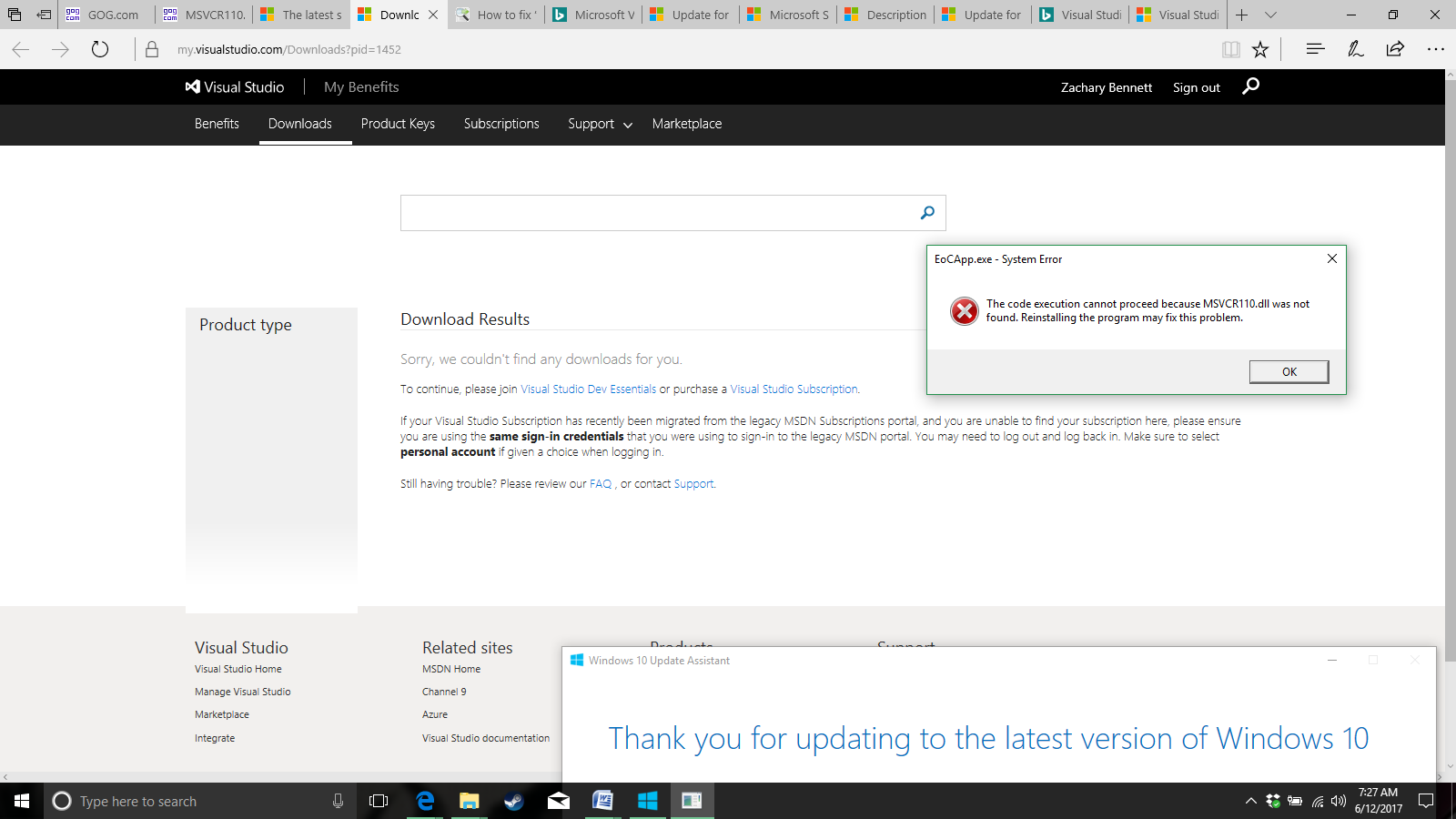1456x819 pixels.
Task: Click the My Benefits header link
Action: 361,86
